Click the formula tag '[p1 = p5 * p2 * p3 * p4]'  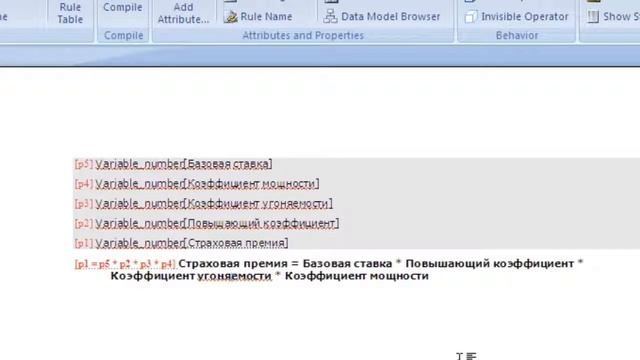point(125,264)
